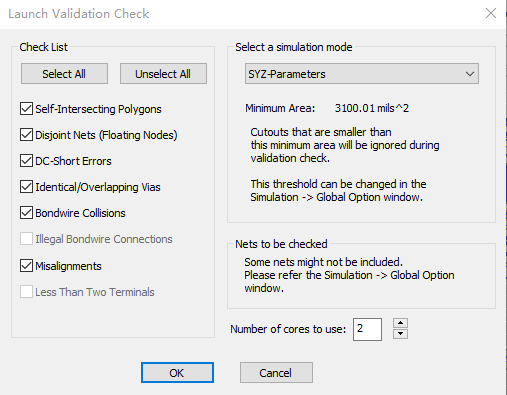
Task: Click the number of cores input field
Action: point(367,329)
